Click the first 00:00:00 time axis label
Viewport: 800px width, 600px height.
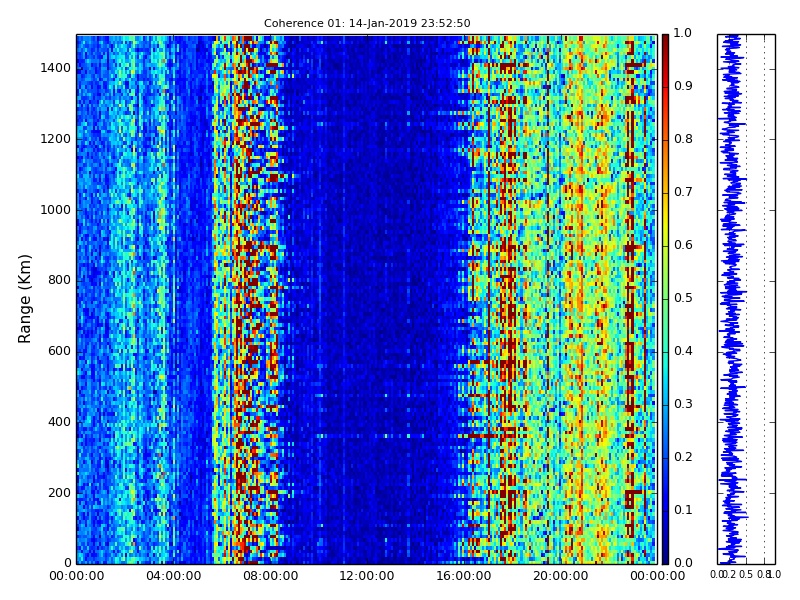coord(77,576)
